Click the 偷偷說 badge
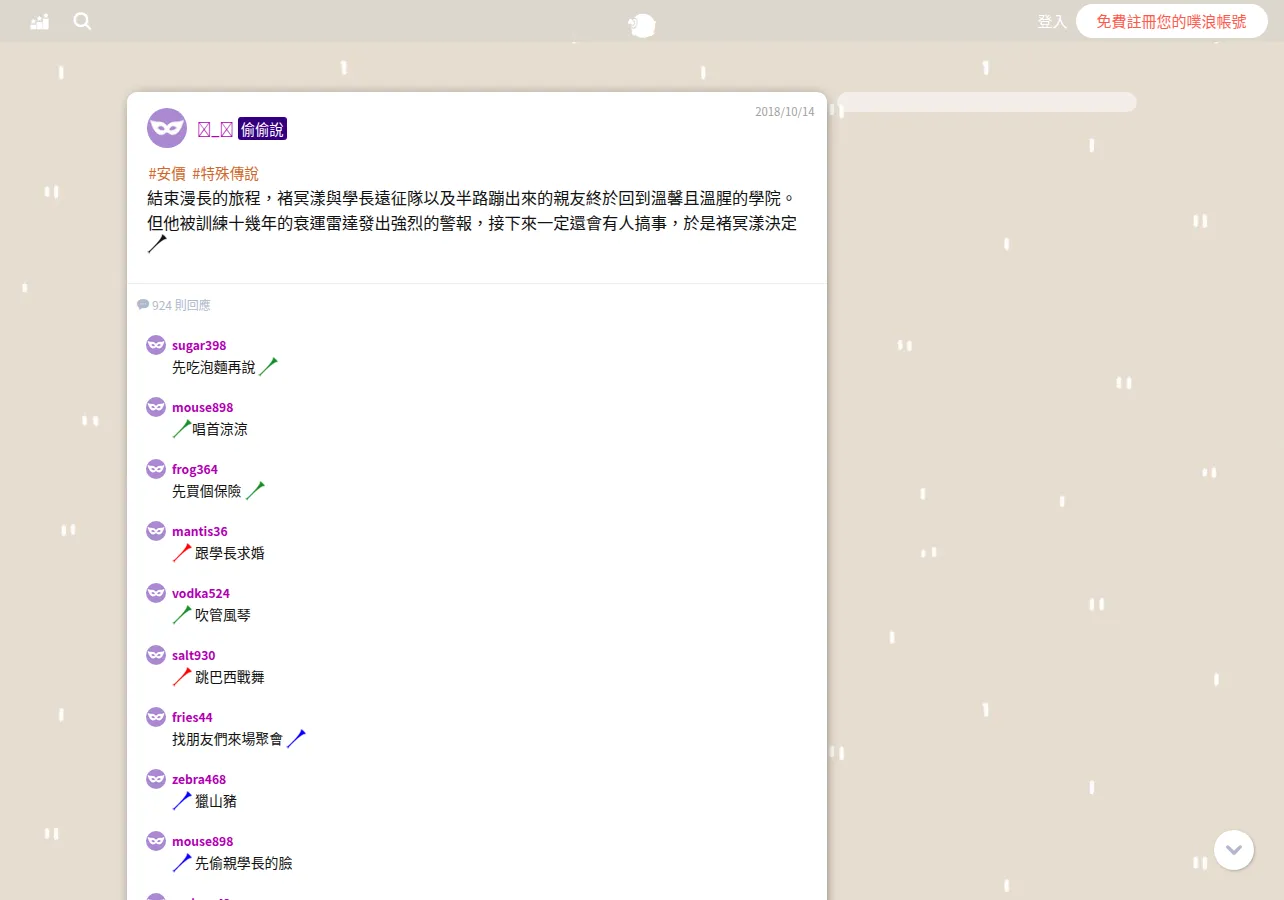 point(262,129)
